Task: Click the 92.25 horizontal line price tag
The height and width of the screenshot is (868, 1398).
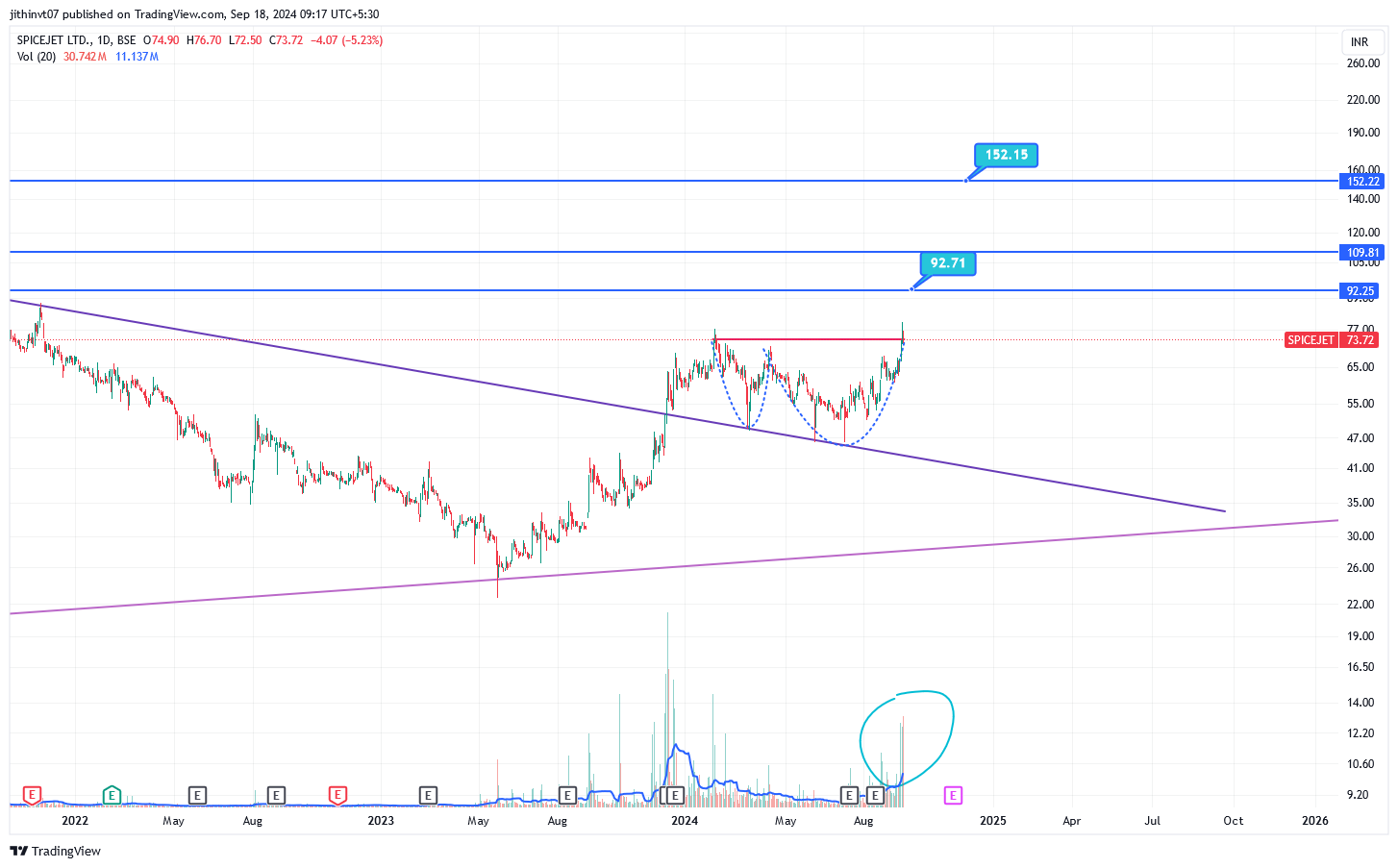Action: coord(1361,291)
